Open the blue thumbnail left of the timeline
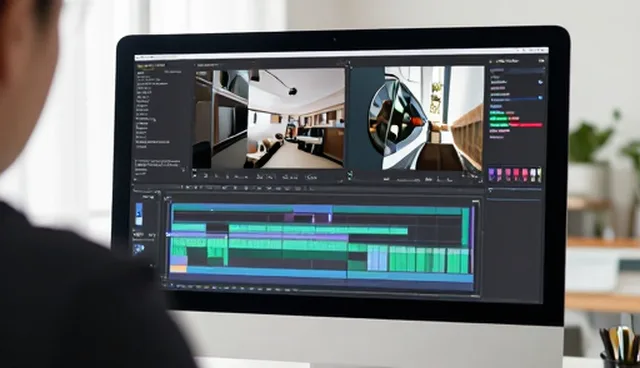 tap(139, 214)
